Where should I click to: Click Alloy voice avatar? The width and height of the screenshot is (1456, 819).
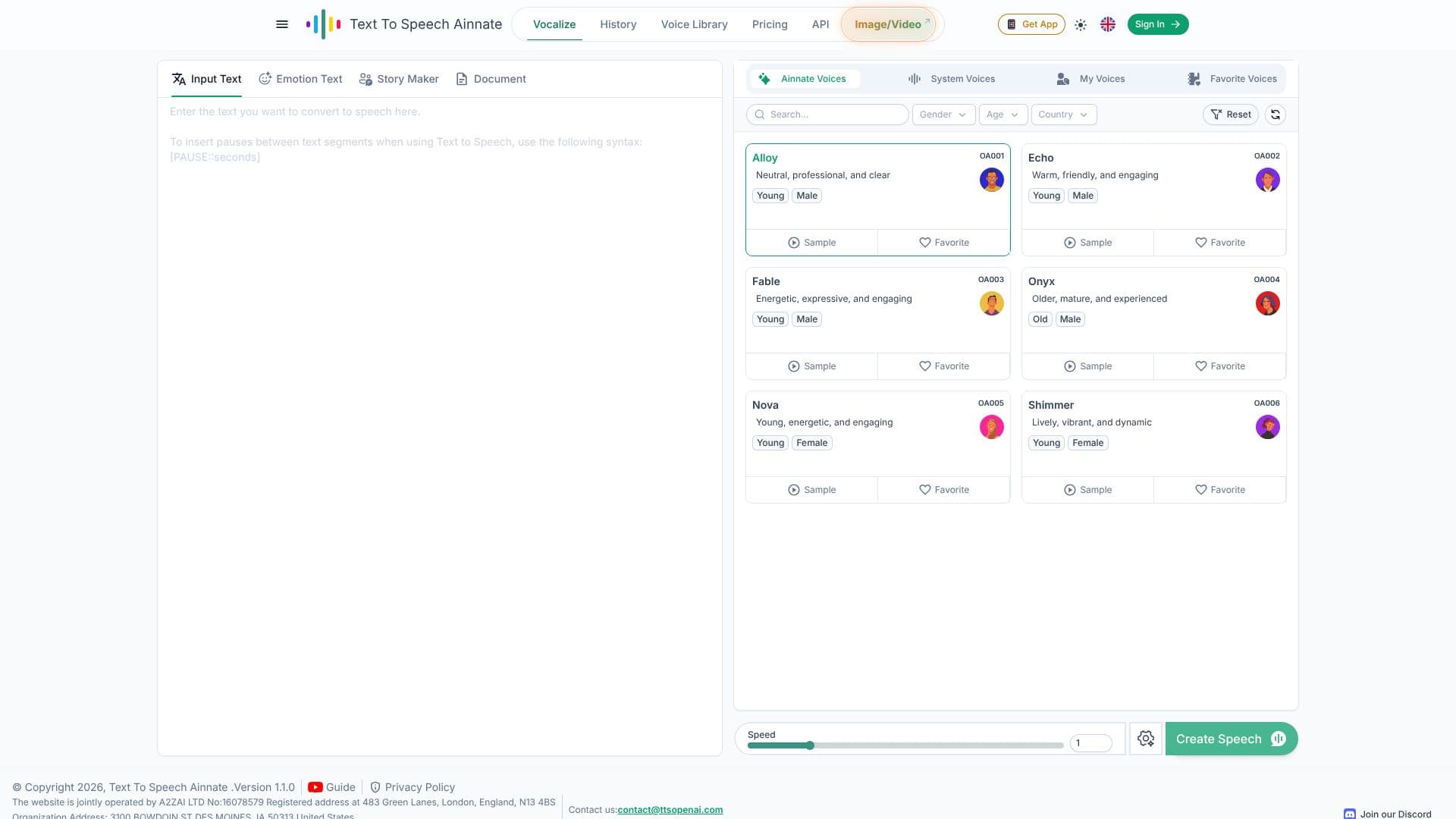pyautogui.click(x=991, y=180)
